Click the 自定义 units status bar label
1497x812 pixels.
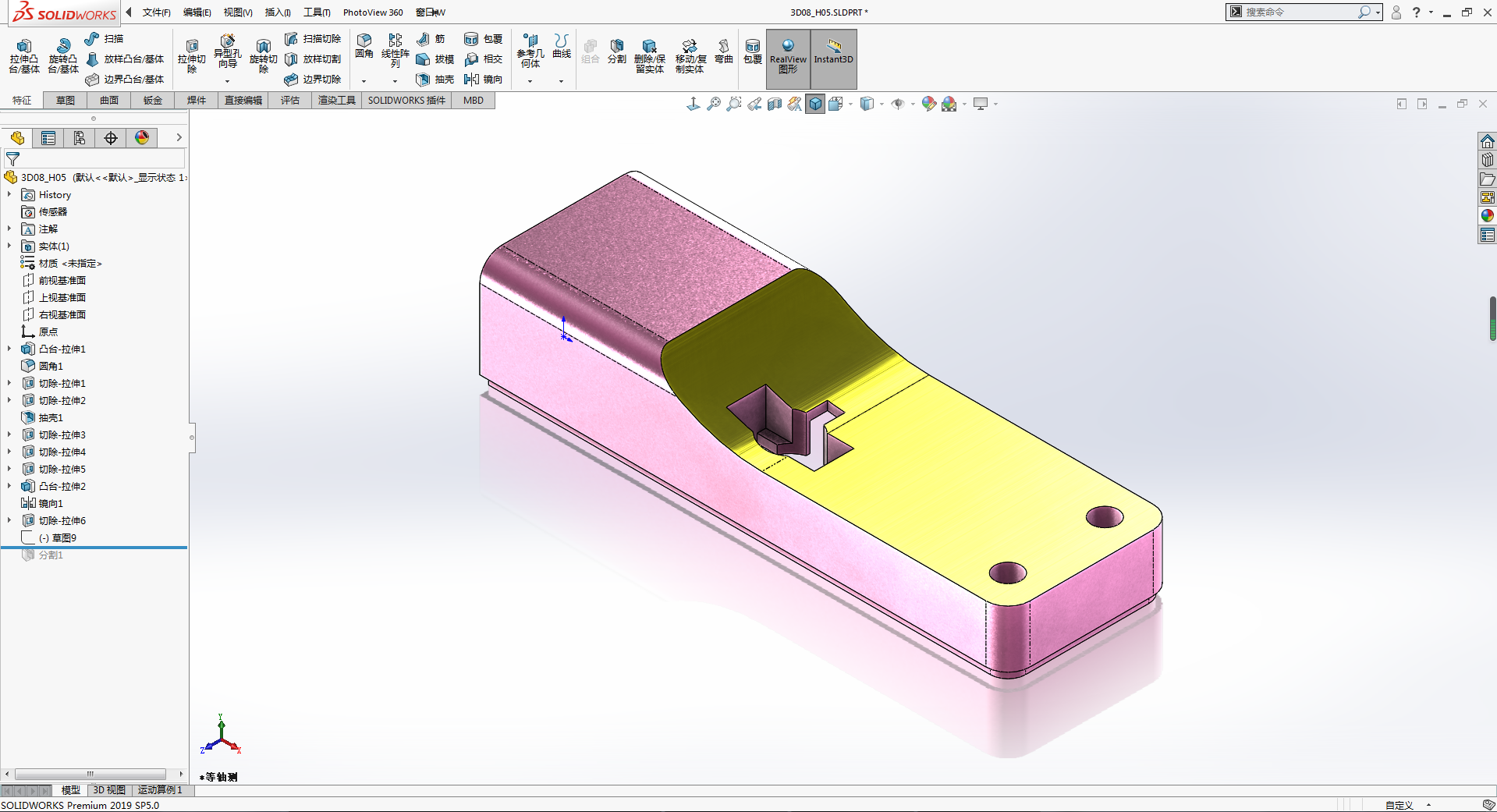click(x=1399, y=805)
